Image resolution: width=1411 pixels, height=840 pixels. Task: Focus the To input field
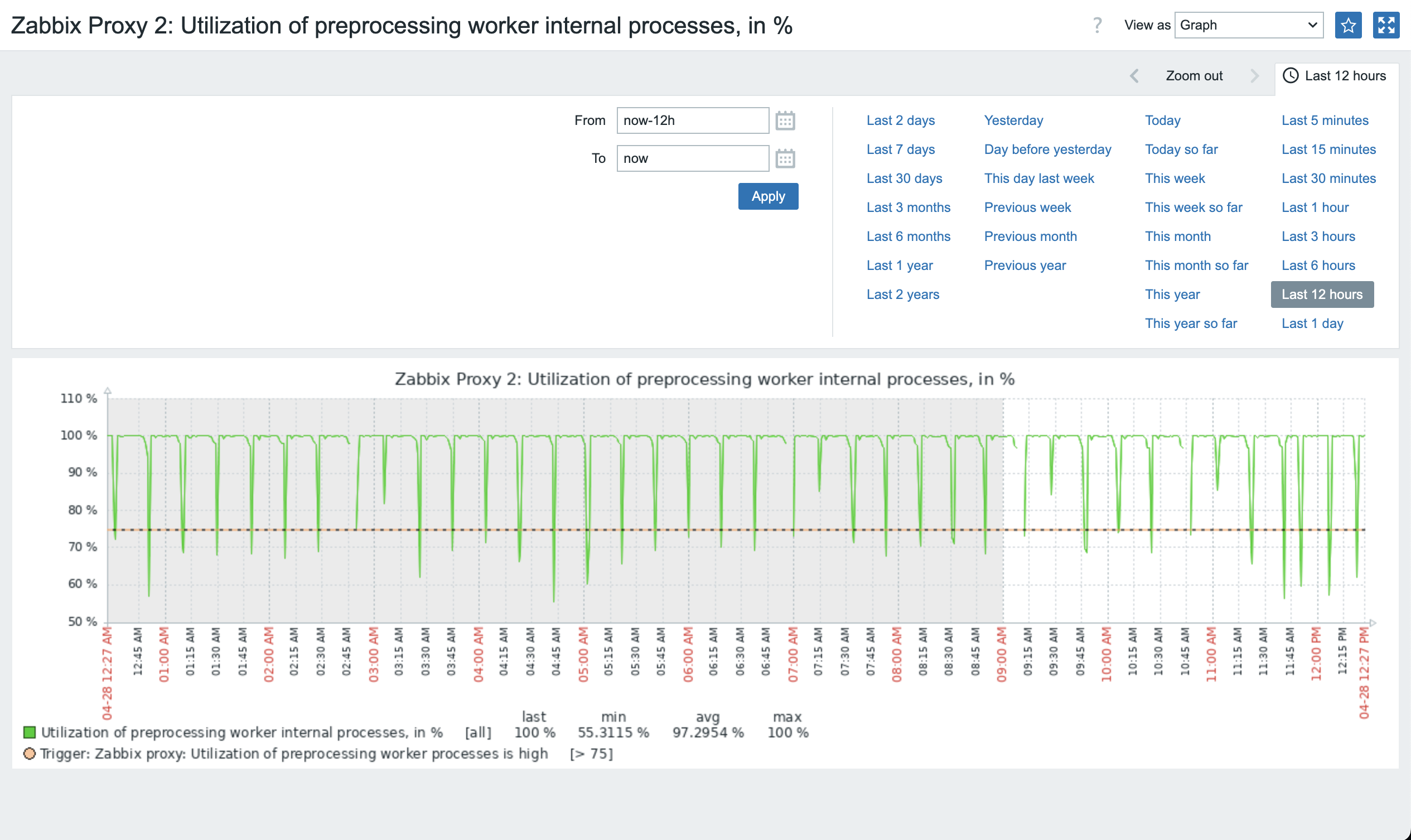pyautogui.click(x=693, y=158)
